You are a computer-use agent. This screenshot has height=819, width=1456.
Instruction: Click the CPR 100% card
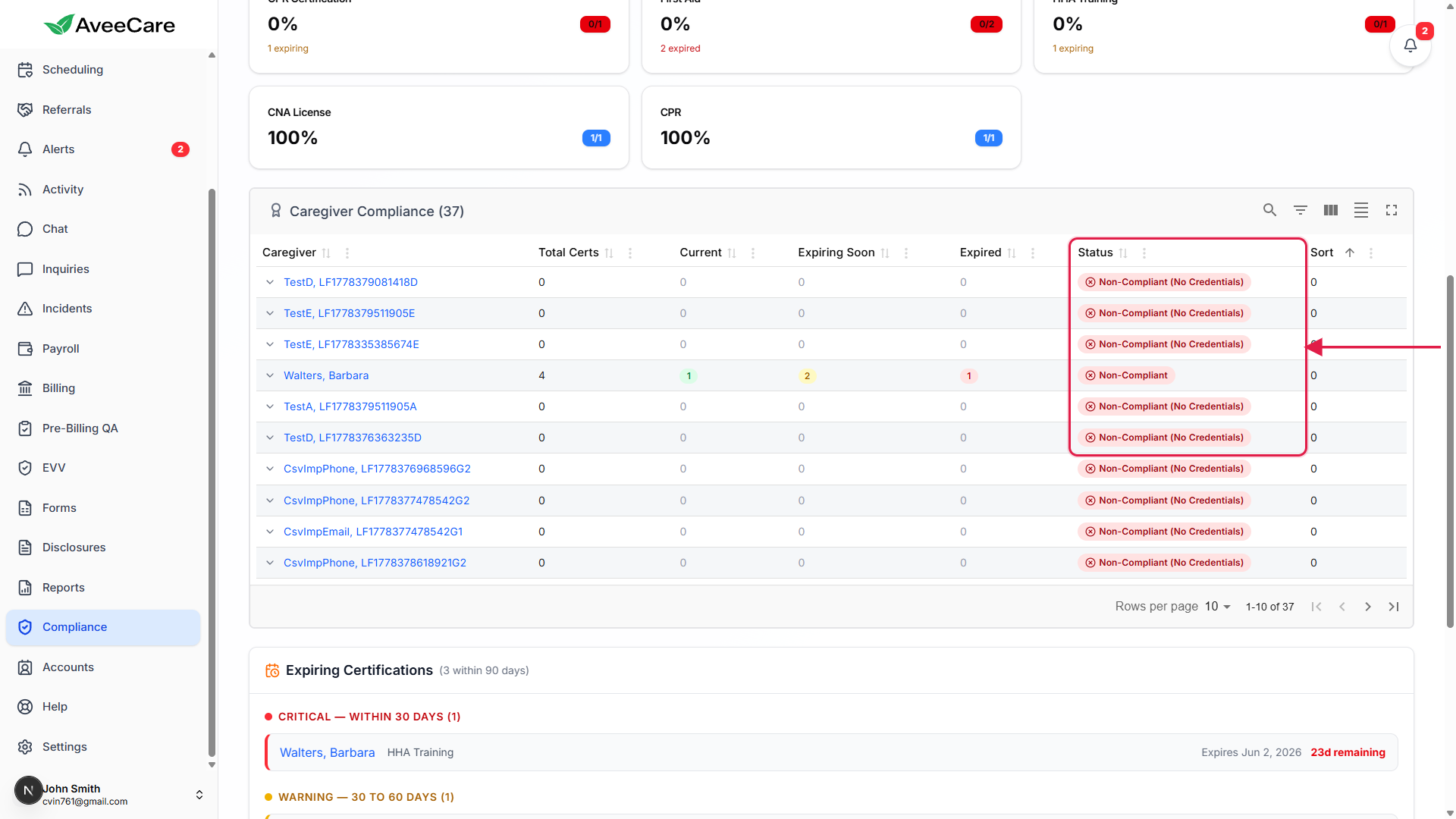[831, 127]
